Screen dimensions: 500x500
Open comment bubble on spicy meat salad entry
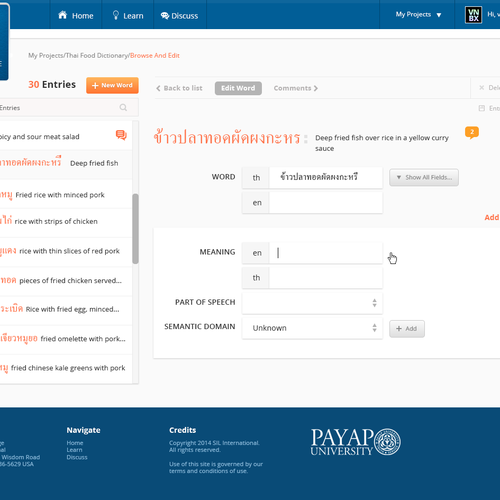pyautogui.click(x=121, y=135)
